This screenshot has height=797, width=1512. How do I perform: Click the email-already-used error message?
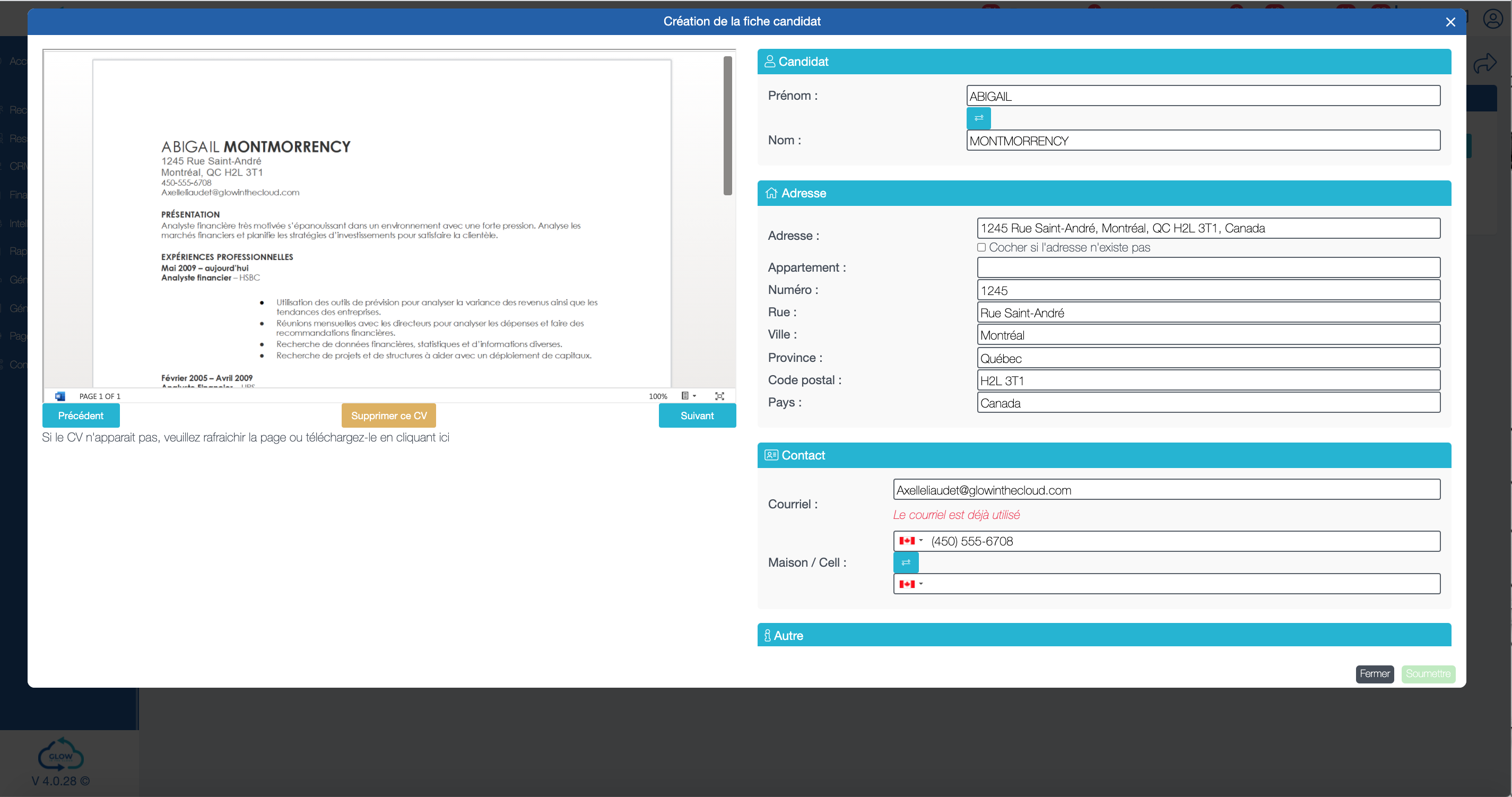[956, 515]
